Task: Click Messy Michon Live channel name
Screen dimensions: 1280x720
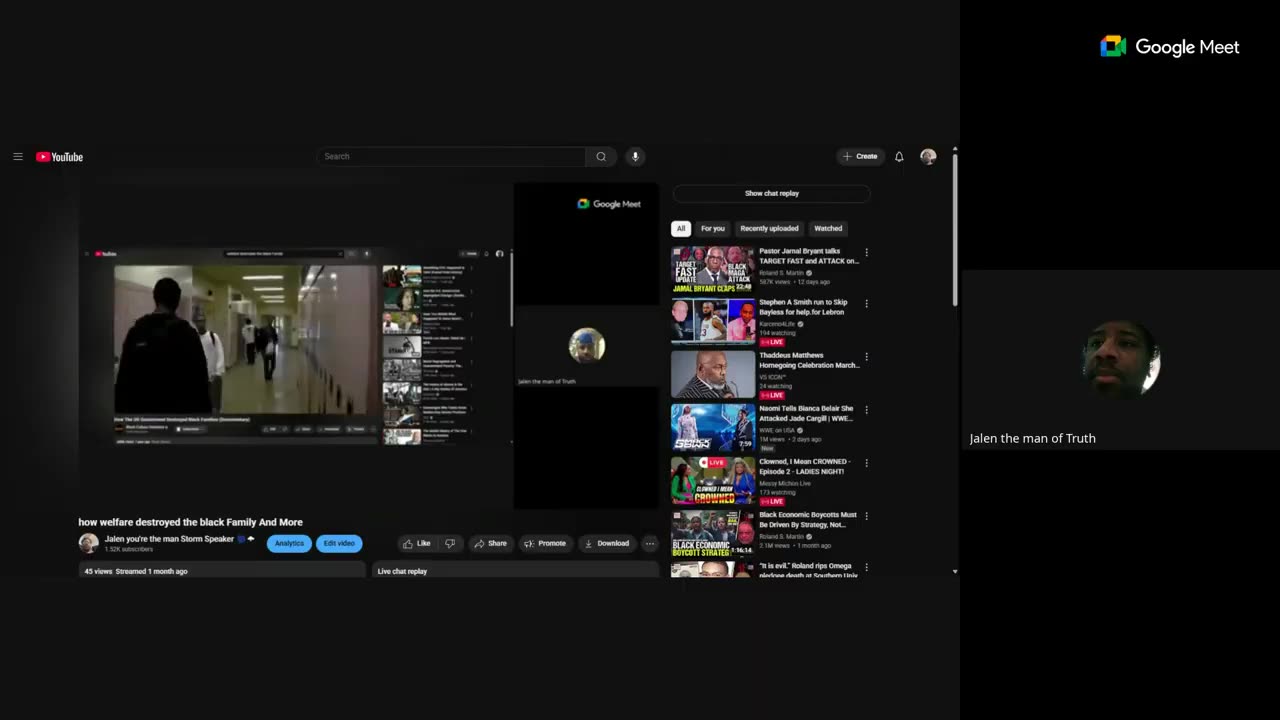Action: [784, 483]
